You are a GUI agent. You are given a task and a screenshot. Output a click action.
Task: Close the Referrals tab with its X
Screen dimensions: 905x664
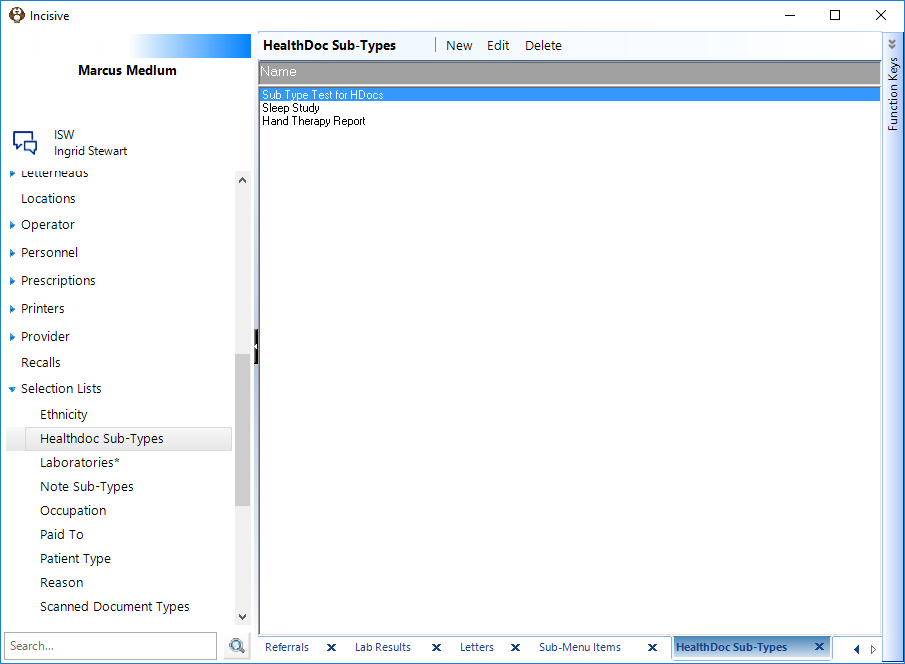pos(331,647)
